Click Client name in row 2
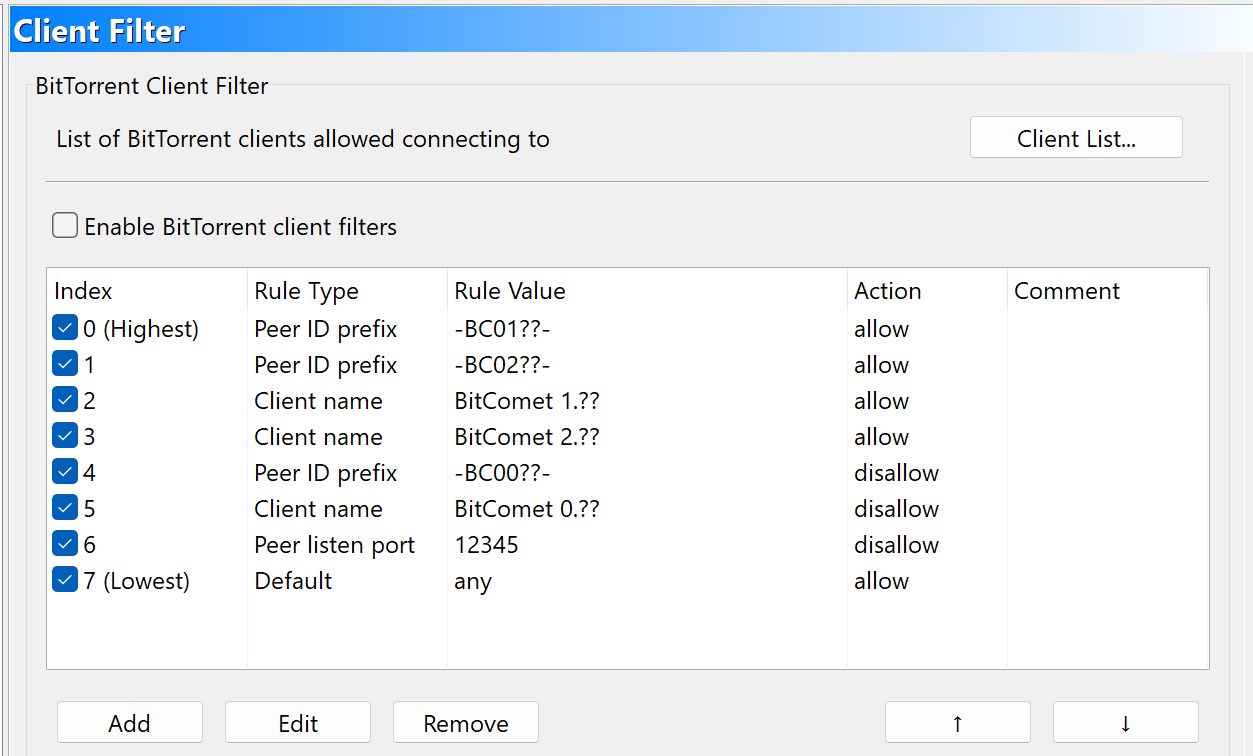The image size is (1253, 756). 318,401
